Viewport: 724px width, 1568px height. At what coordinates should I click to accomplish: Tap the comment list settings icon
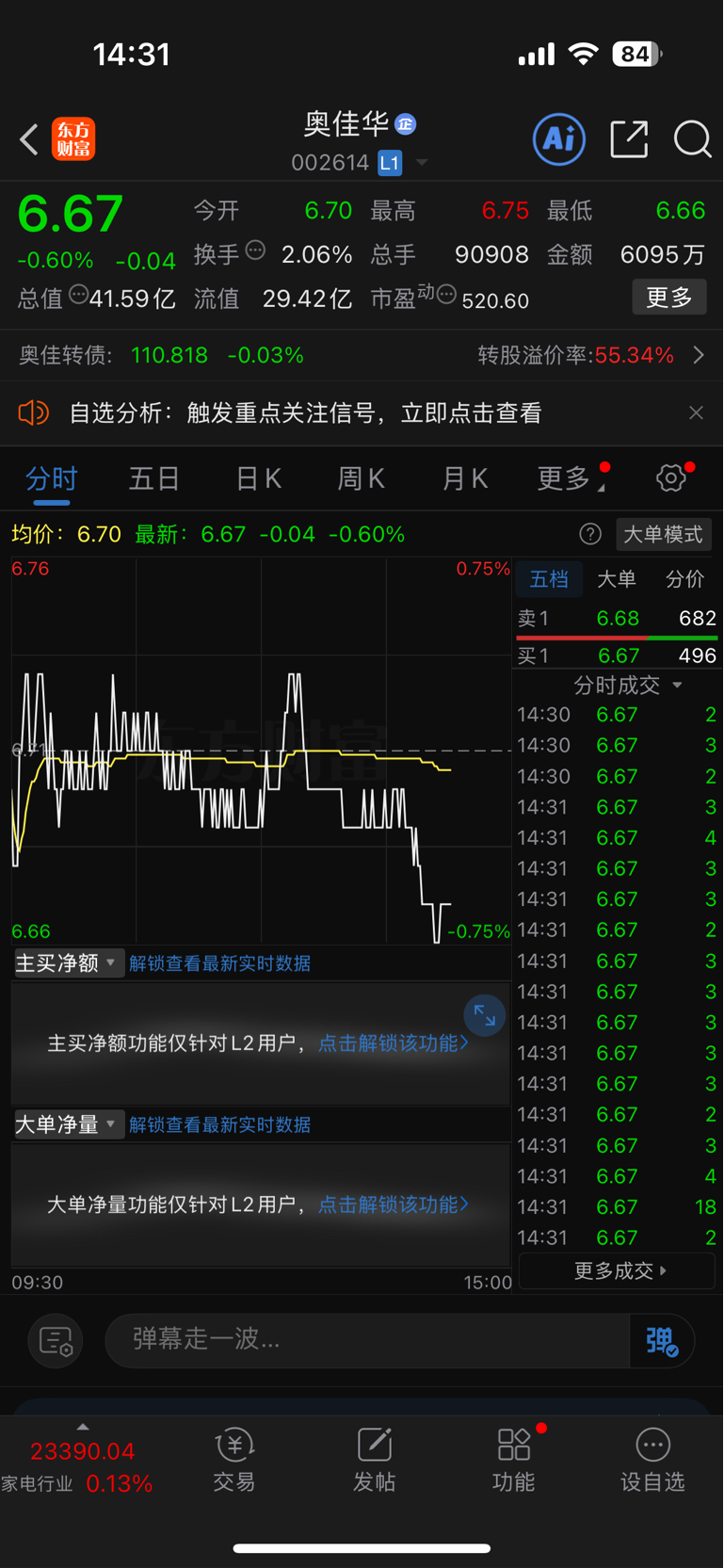coord(56,1340)
